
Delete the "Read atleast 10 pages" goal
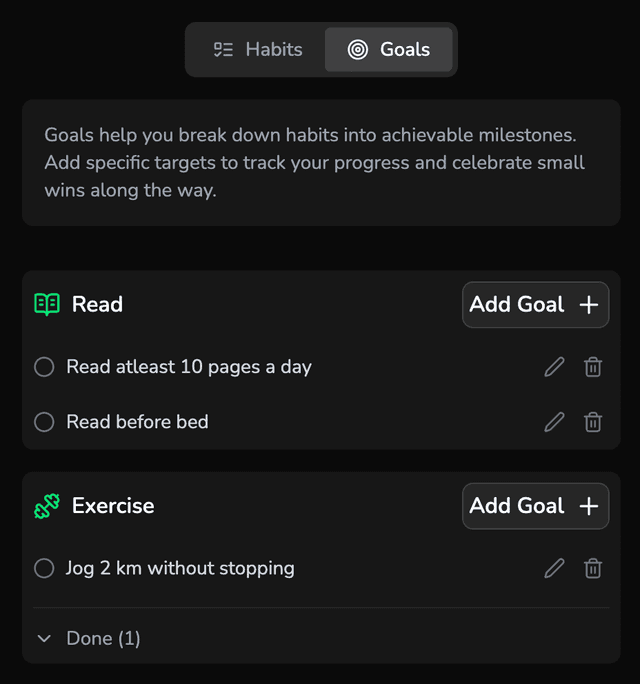[x=593, y=367]
